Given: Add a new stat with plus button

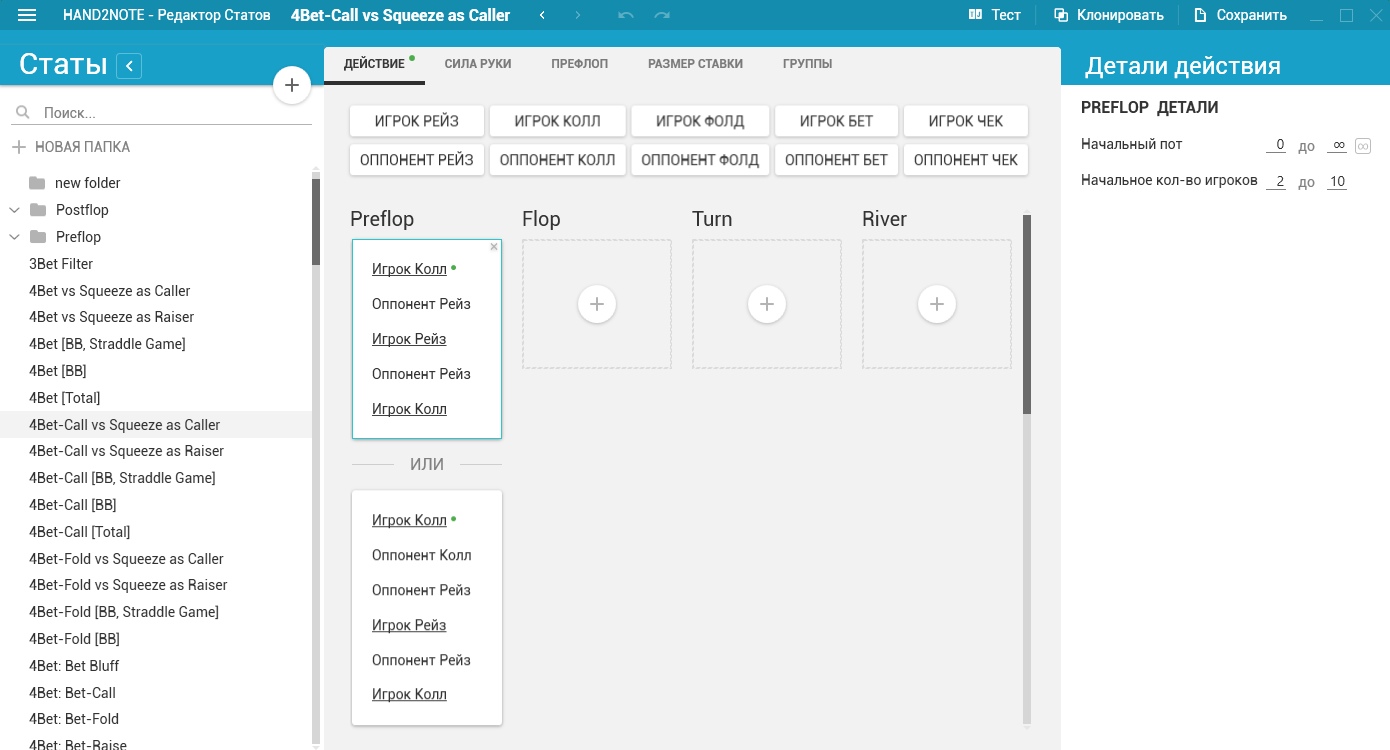Looking at the screenshot, I should coord(292,86).
